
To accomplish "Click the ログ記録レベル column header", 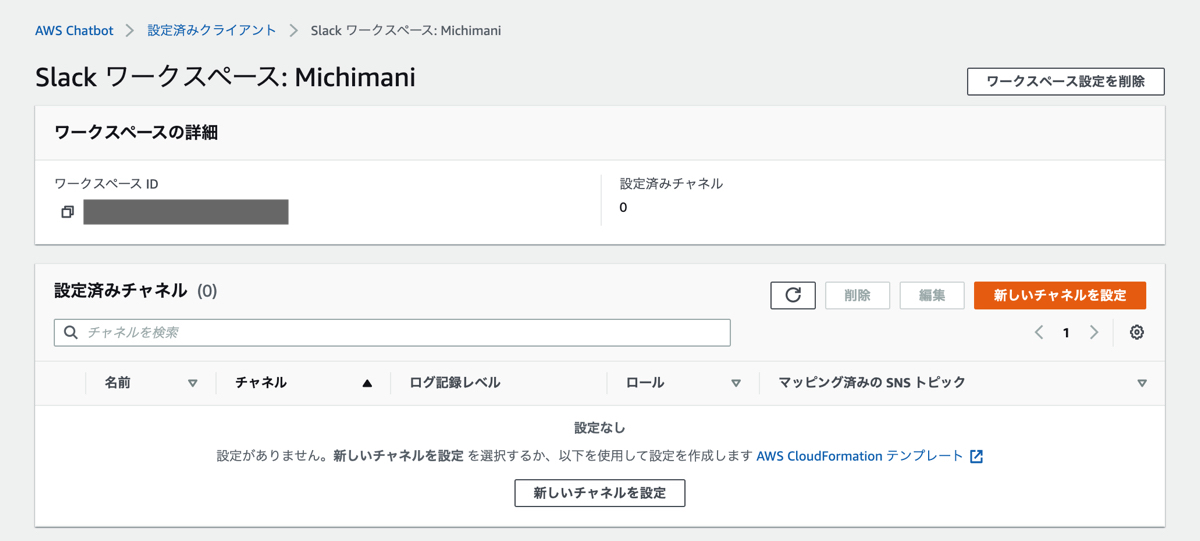I will point(455,383).
